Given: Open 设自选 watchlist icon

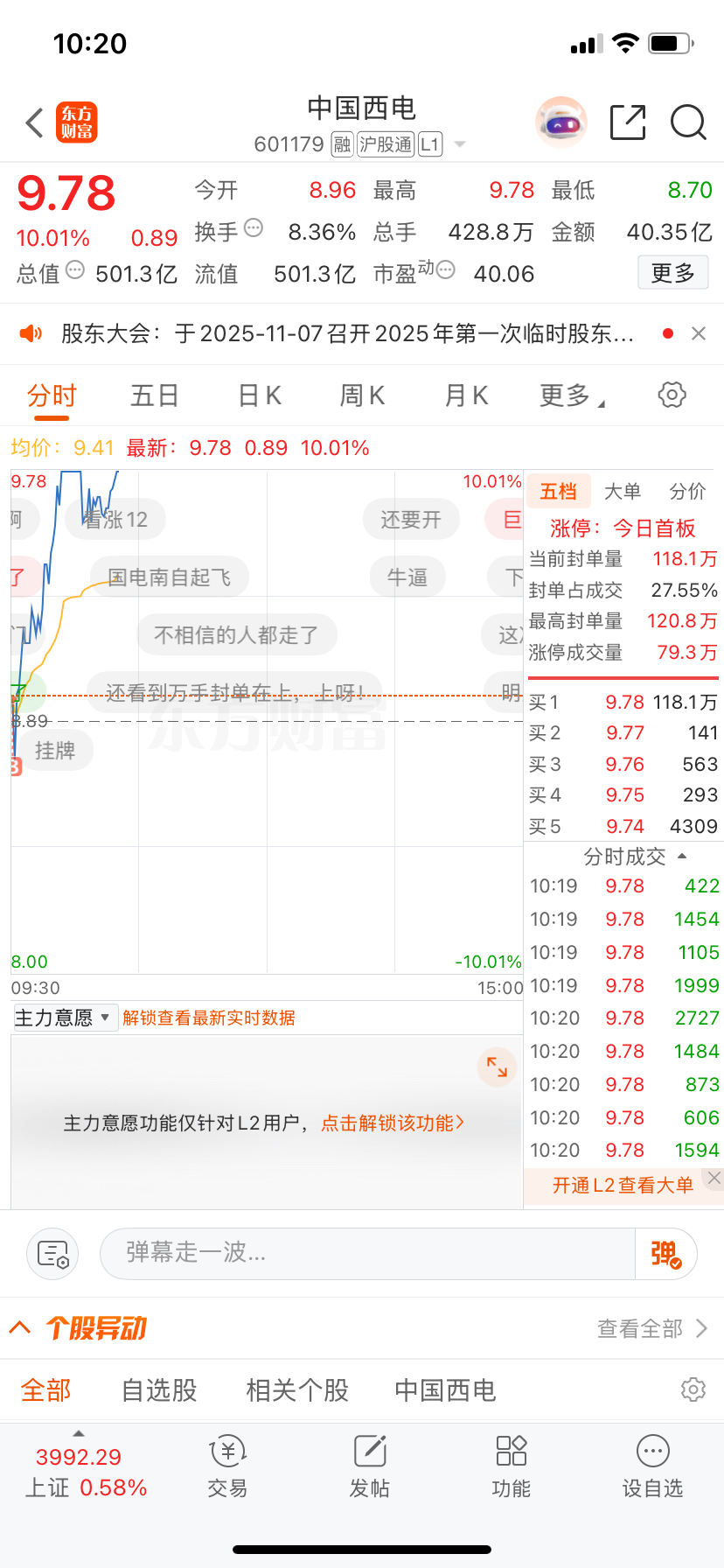Looking at the screenshot, I should [x=652, y=1467].
